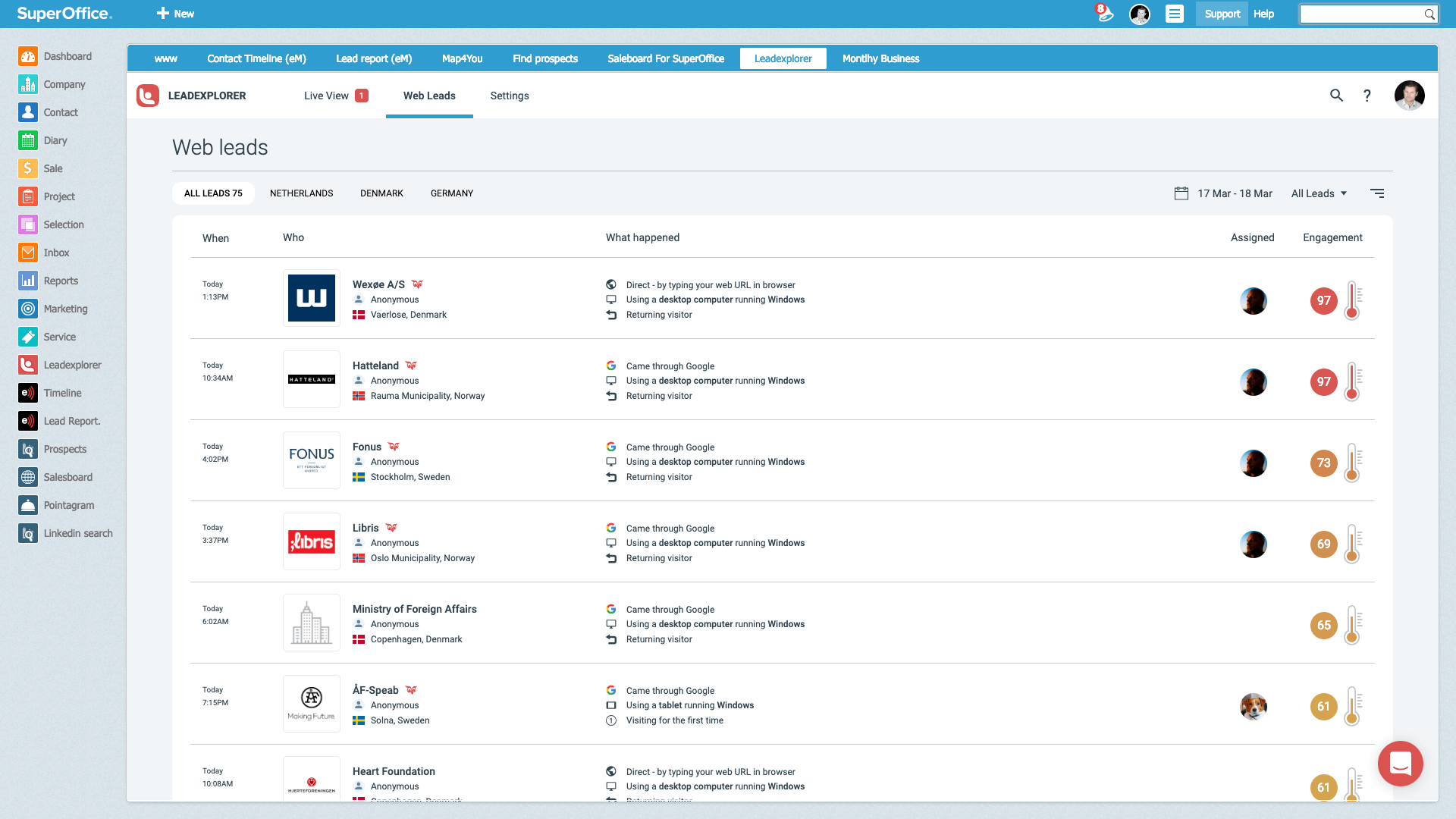
Task: Switch to Monthly Business tab
Action: [x=880, y=58]
